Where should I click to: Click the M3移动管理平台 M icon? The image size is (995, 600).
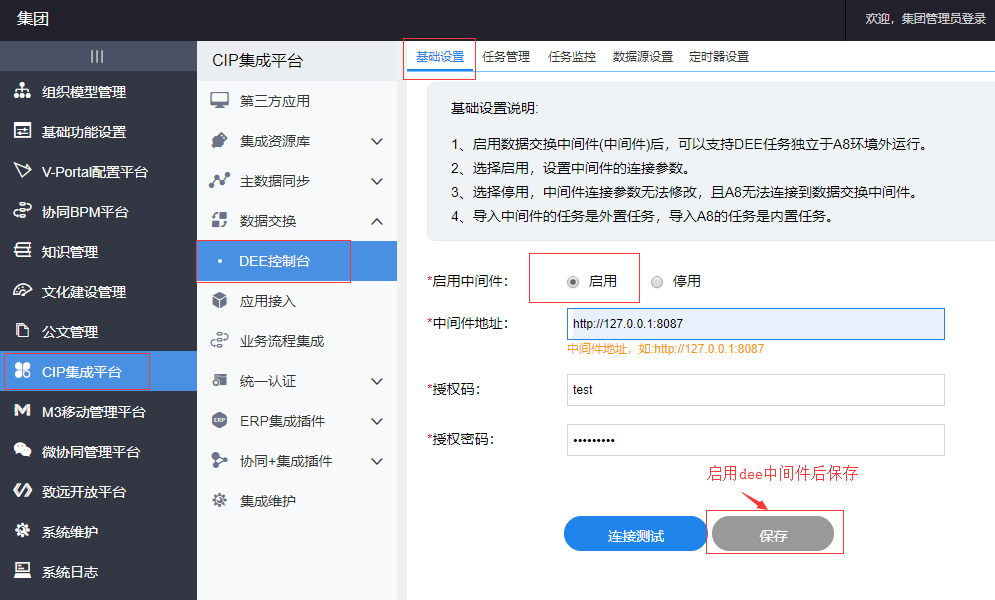(22, 410)
